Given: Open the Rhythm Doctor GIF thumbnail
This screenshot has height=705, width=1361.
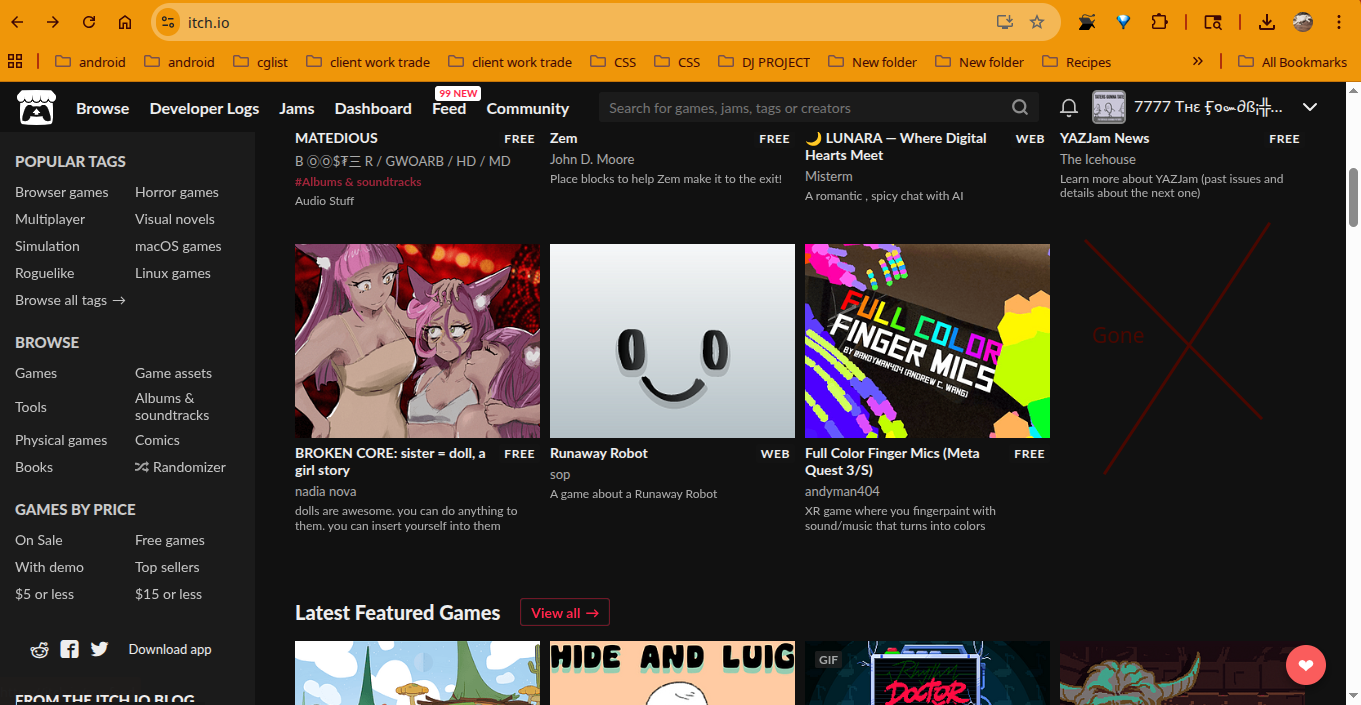Looking at the screenshot, I should tap(927, 673).
